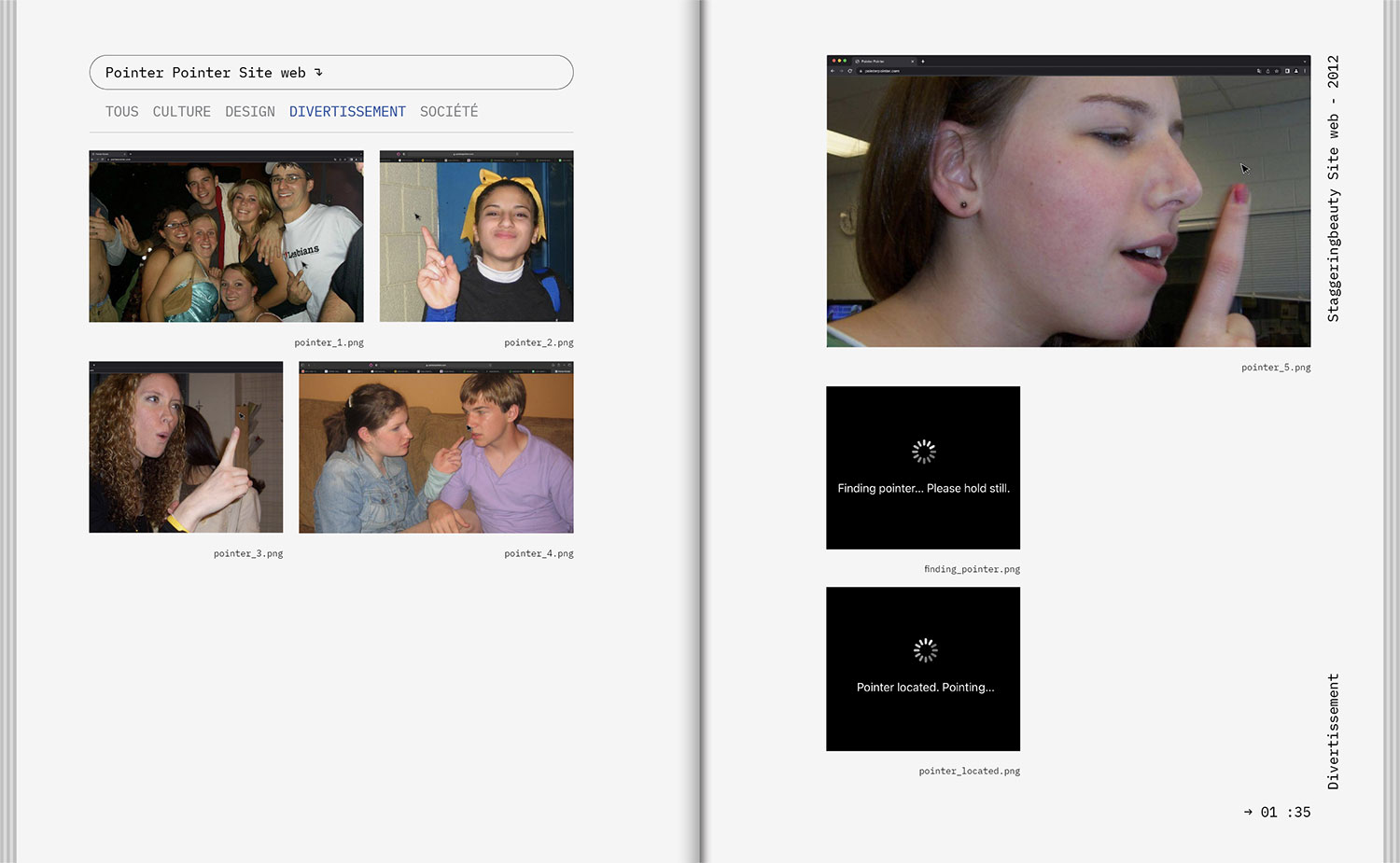This screenshot has width=1400, height=863.
Task: Switch to the CULTURE category tab
Action: tap(181, 111)
